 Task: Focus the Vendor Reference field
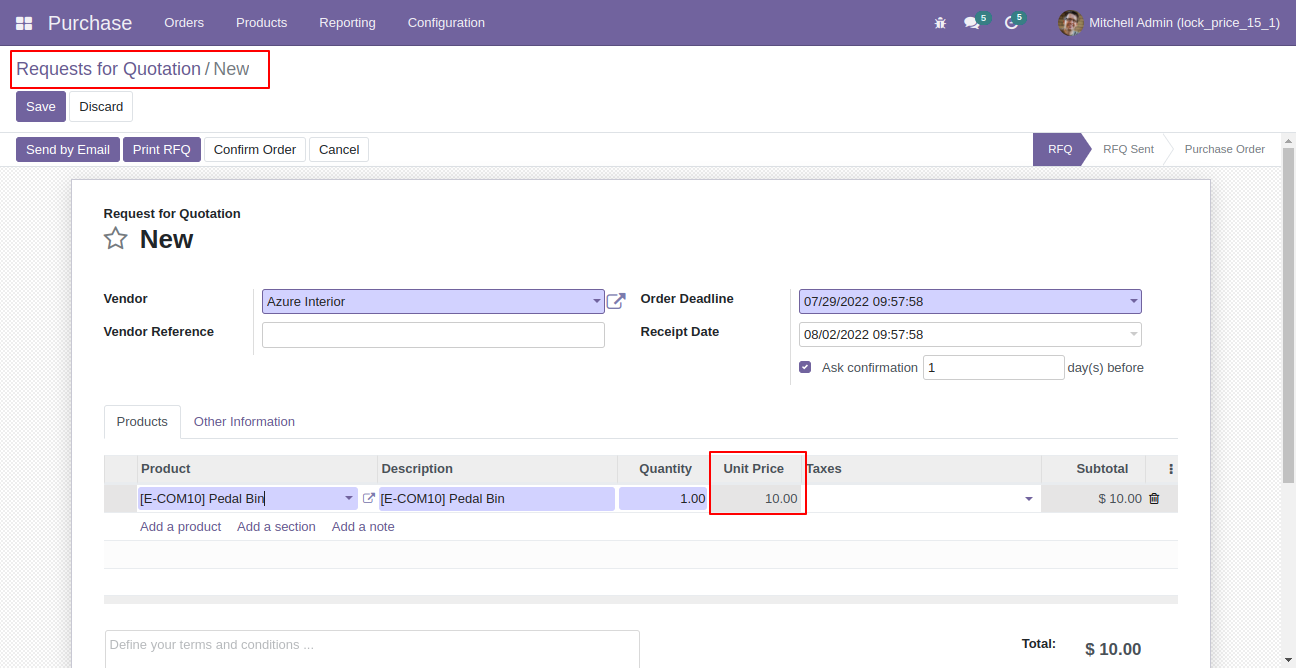433,335
